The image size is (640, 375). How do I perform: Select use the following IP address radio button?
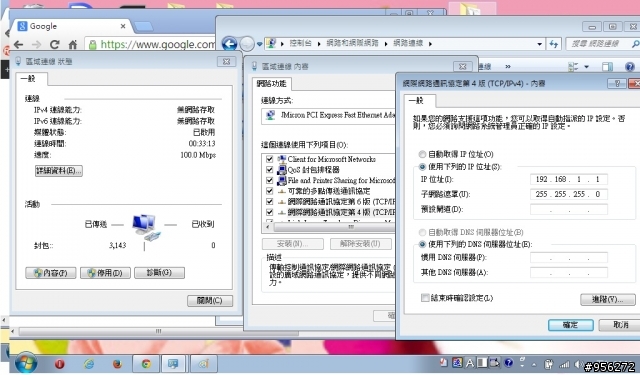click(422, 166)
